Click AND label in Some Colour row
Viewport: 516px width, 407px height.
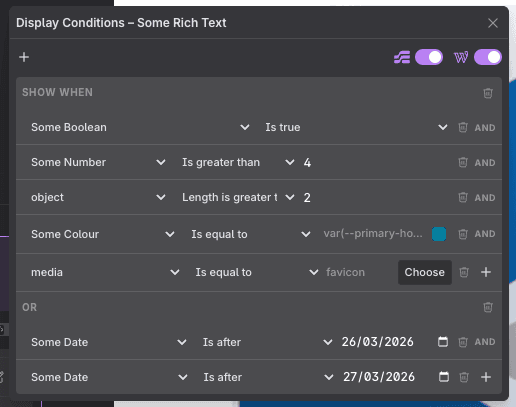(485, 234)
